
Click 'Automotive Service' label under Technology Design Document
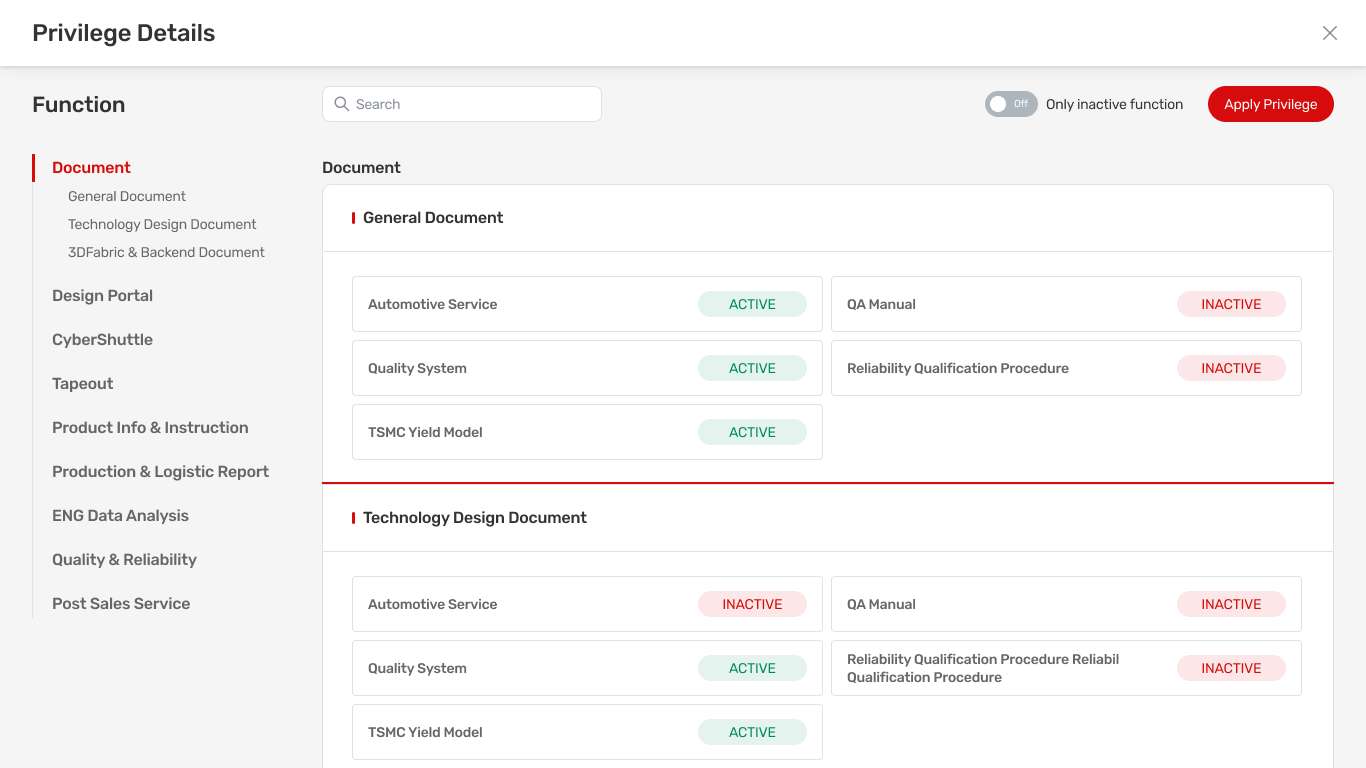tap(432, 604)
